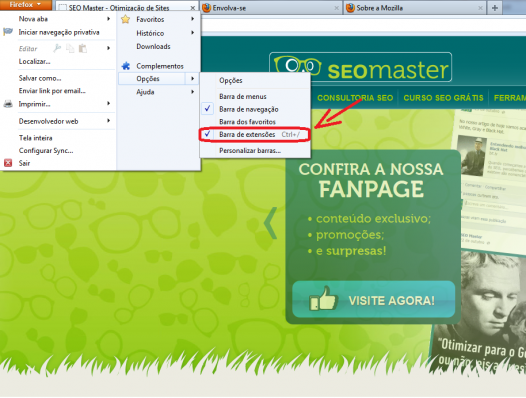This screenshot has width=526, height=398.
Task: Click Firefox favicon on Sobre a Mozilla tab
Action: click(x=350, y=8)
